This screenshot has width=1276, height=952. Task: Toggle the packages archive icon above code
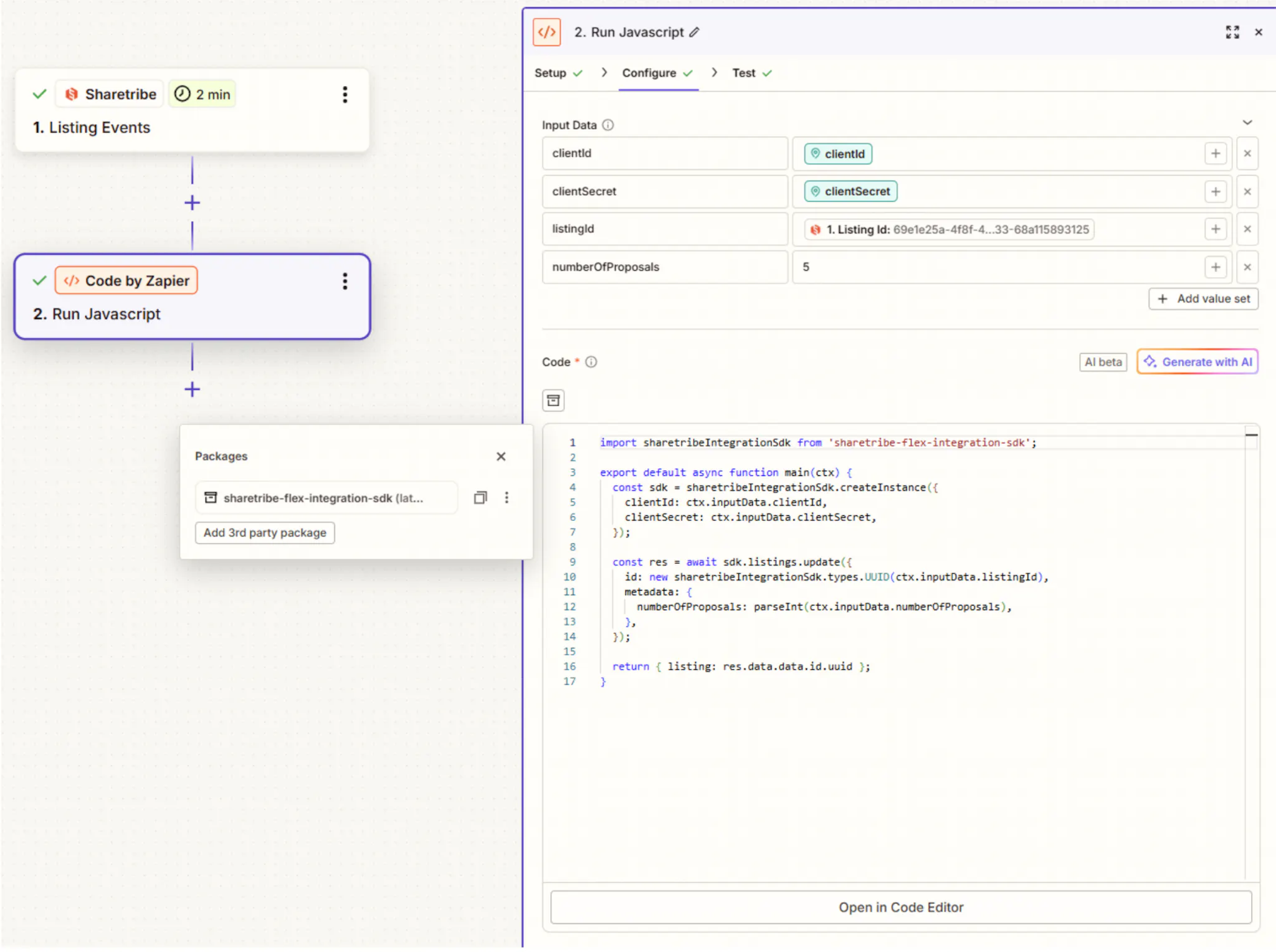coord(553,401)
